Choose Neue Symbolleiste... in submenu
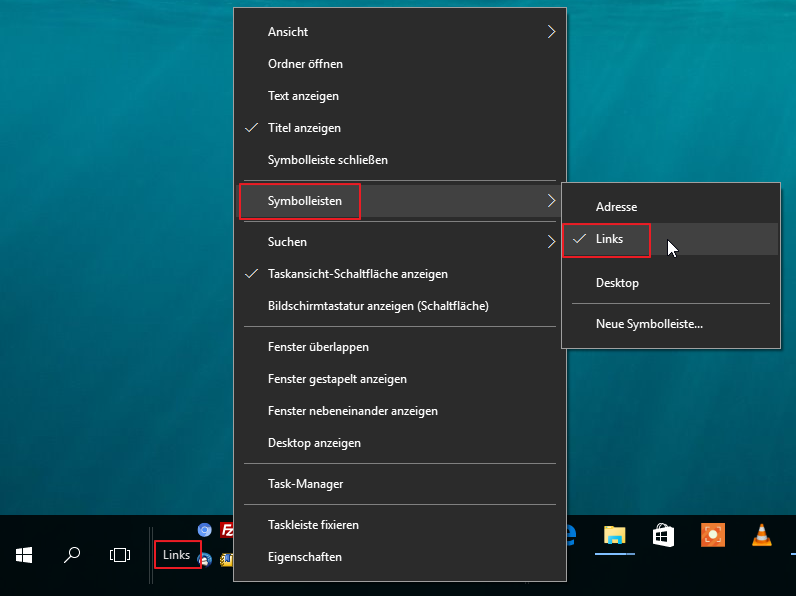796x596 pixels. coord(671,324)
